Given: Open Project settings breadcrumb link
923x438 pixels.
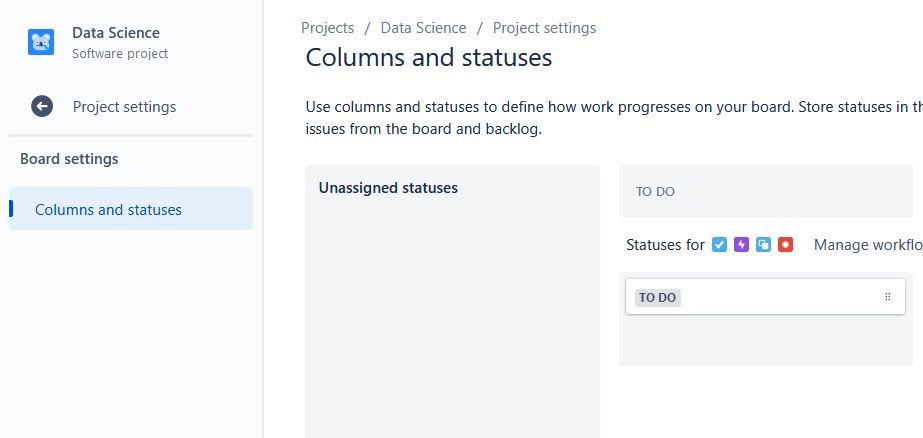Looking at the screenshot, I should pyautogui.click(x=544, y=28).
